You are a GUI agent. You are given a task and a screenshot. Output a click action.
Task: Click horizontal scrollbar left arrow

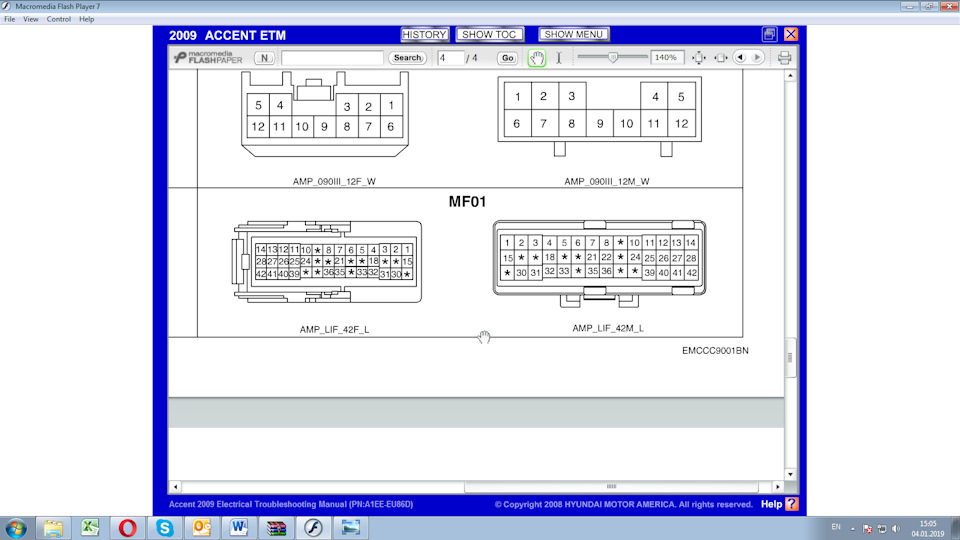click(176, 487)
